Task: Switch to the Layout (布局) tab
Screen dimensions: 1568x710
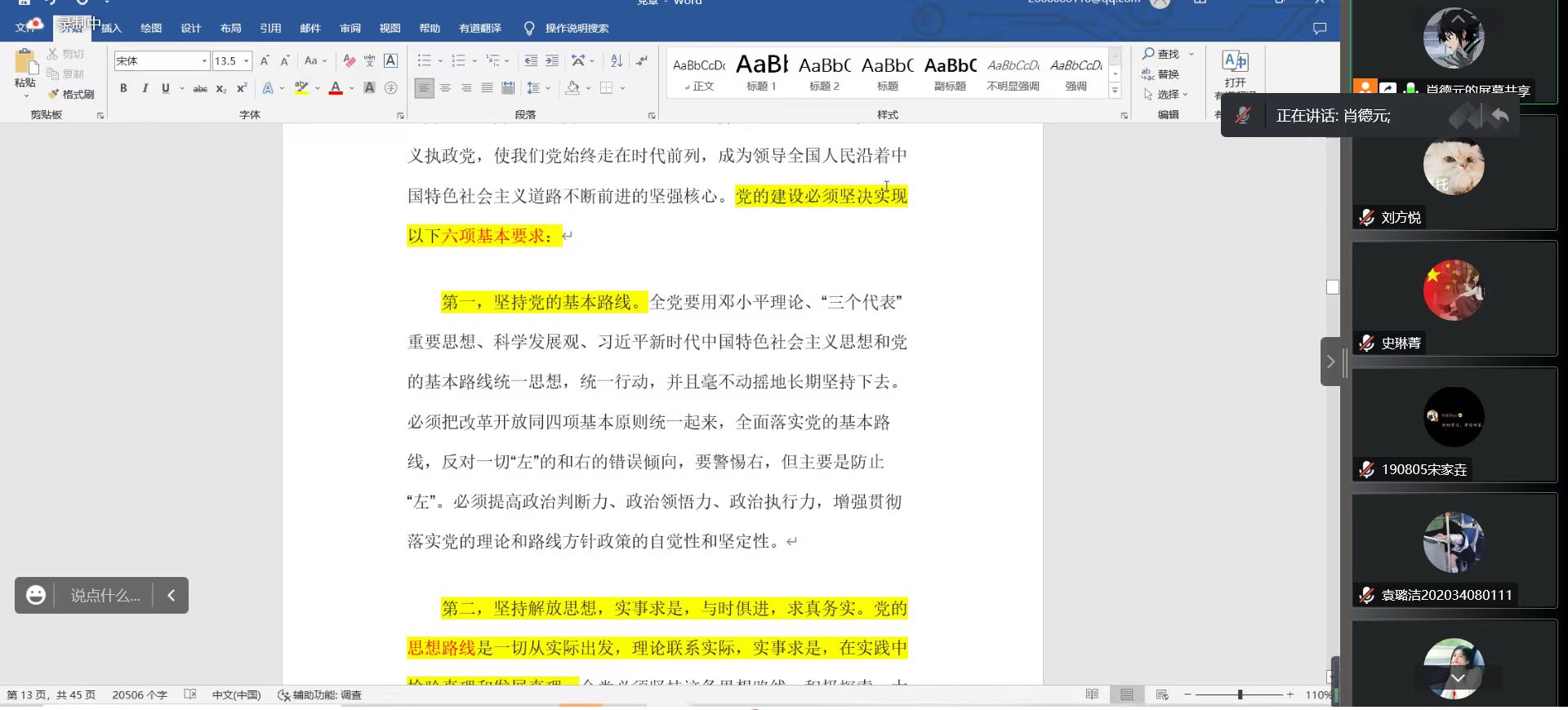Action: coord(231,29)
